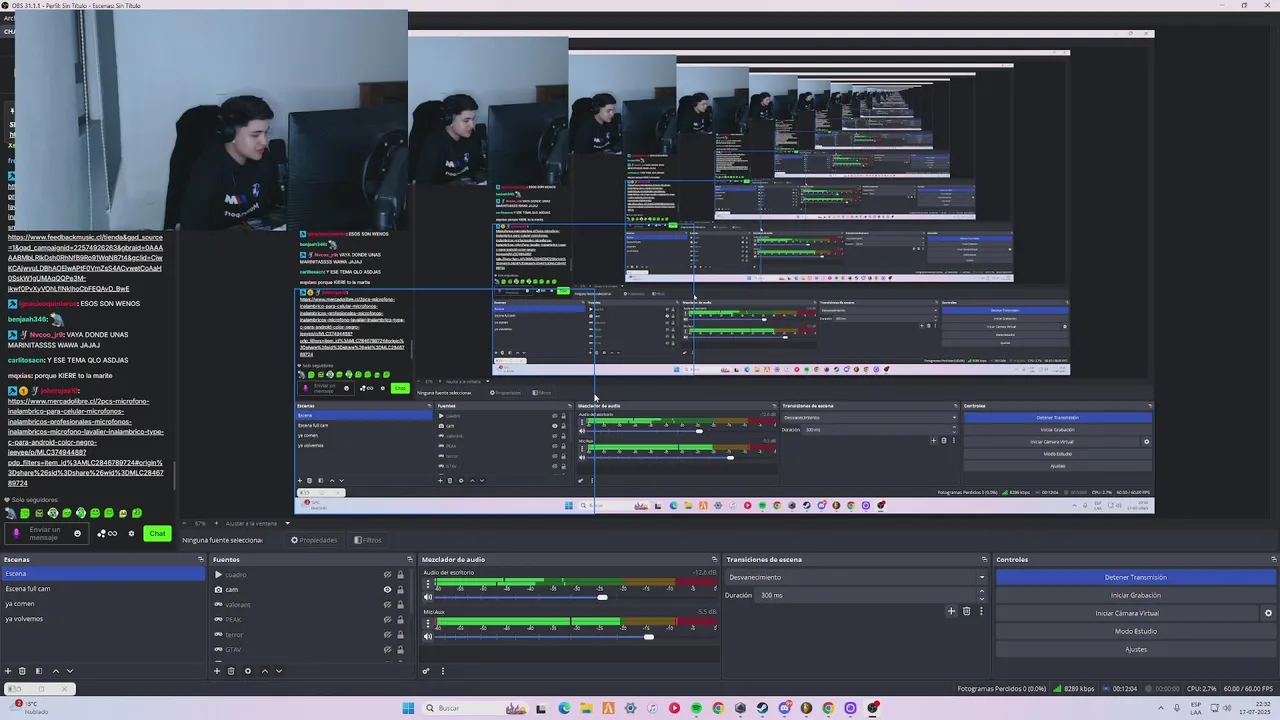Open Filtros for the source
This screenshot has width=1280, height=720.
click(x=368, y=540)
